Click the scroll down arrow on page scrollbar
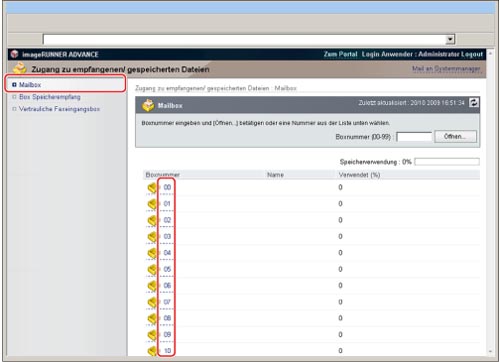This screenshot has width=500, height=362. (490, 351)
